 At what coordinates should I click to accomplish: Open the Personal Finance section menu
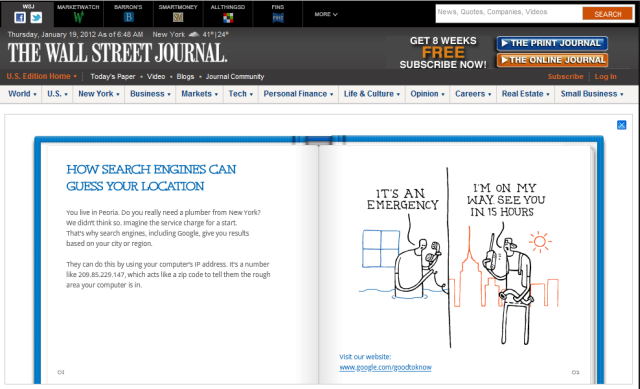pos(298,94)
